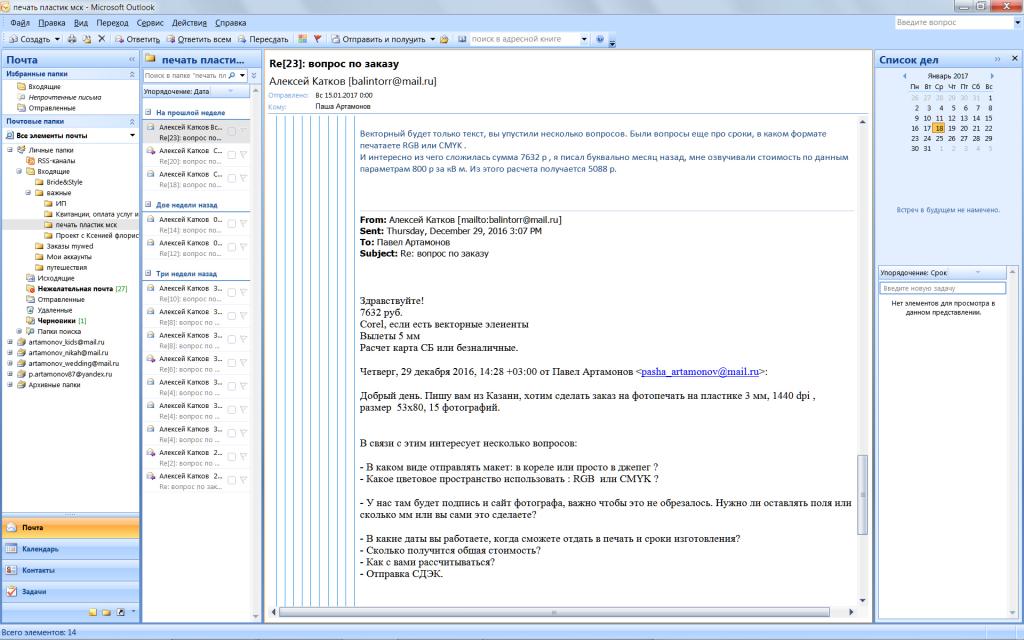Minimize the To-Do Bar with chevrons

[x=998, y=59]
